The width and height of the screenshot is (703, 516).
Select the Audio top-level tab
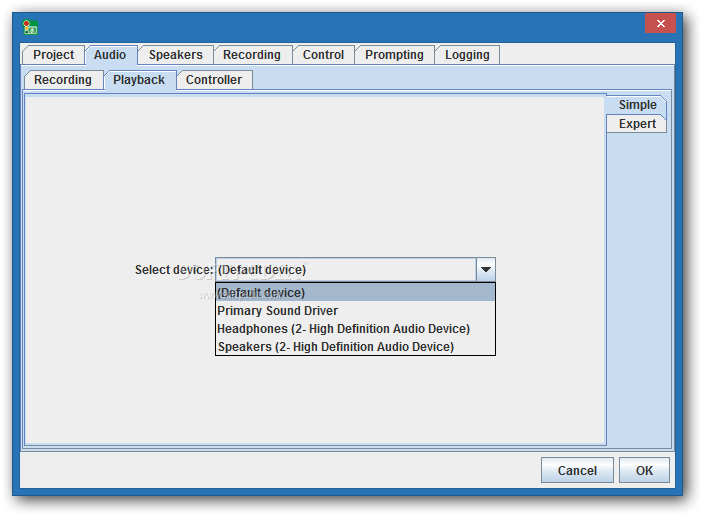point(110,55)
